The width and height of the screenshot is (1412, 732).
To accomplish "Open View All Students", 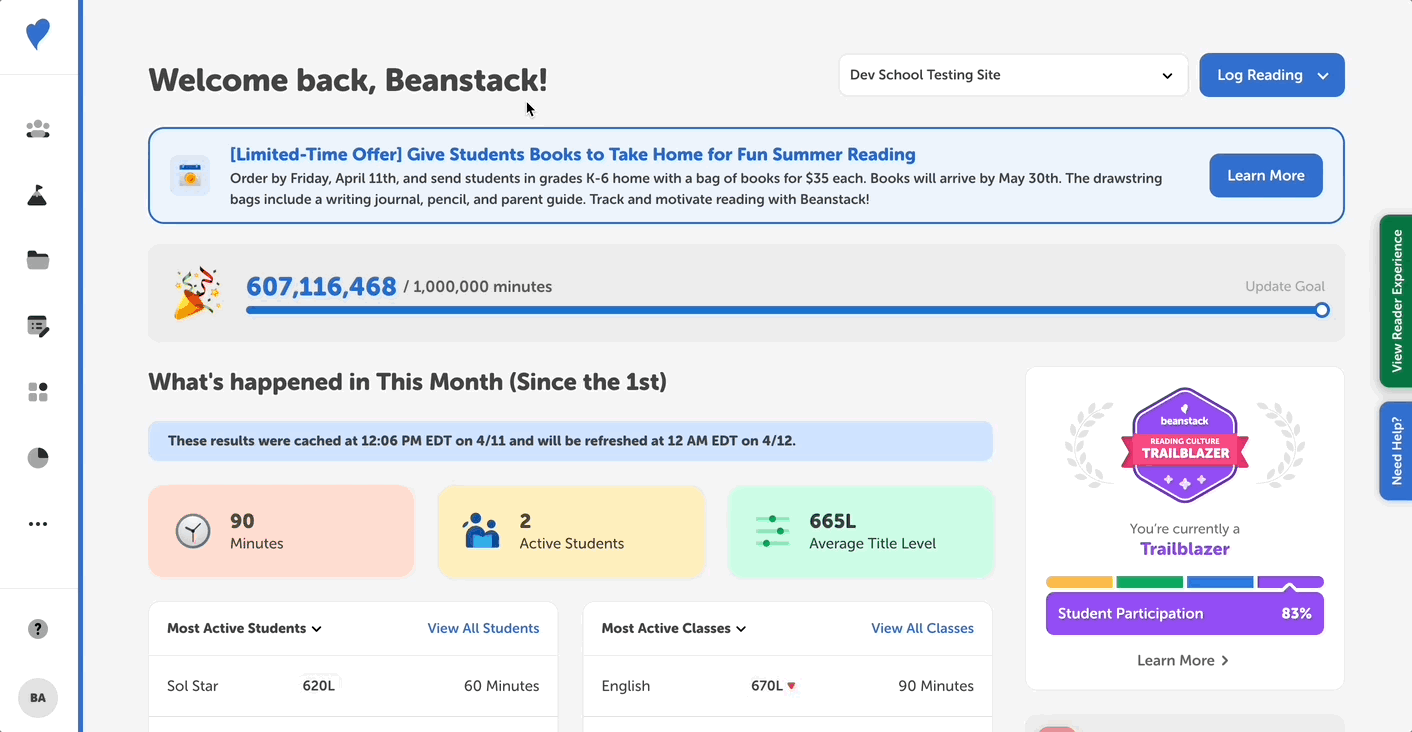I will point(483,628).
